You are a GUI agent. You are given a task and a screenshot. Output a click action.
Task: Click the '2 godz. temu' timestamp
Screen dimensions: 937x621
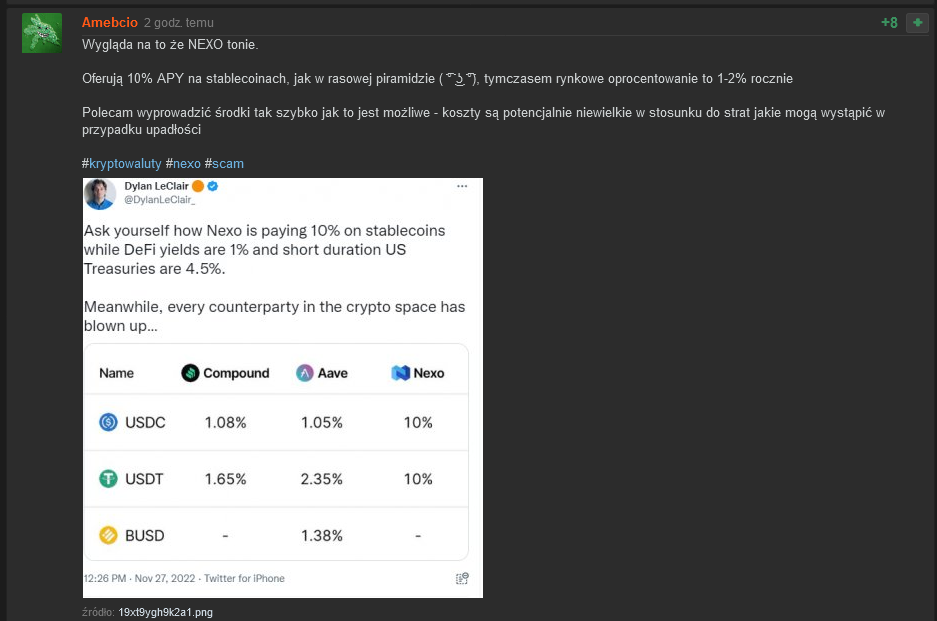pyautogui.click(x=178, y=23)
